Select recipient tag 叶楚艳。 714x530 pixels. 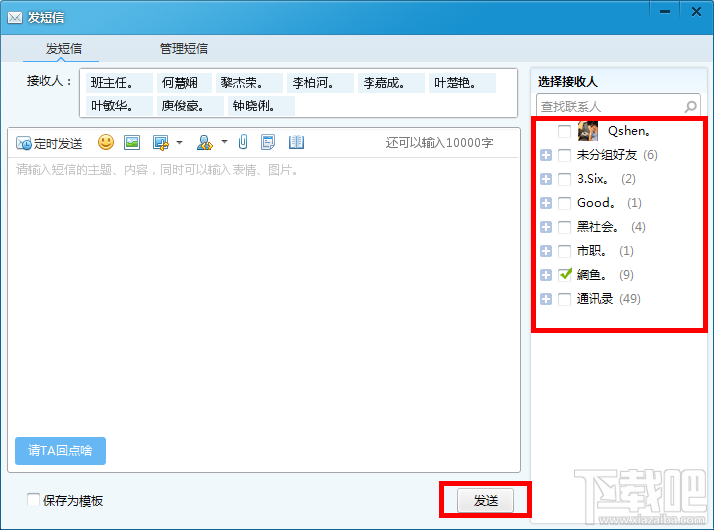coord(462,83)
